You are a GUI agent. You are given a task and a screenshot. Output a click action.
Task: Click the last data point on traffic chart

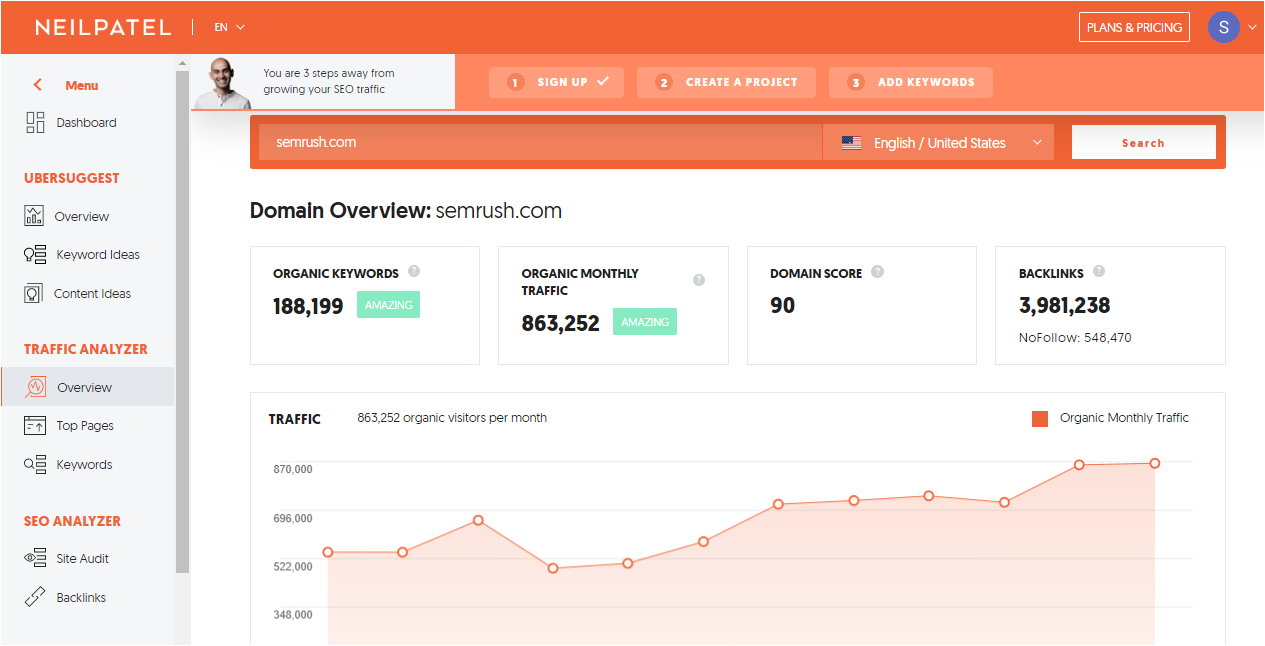[1155, 463]
